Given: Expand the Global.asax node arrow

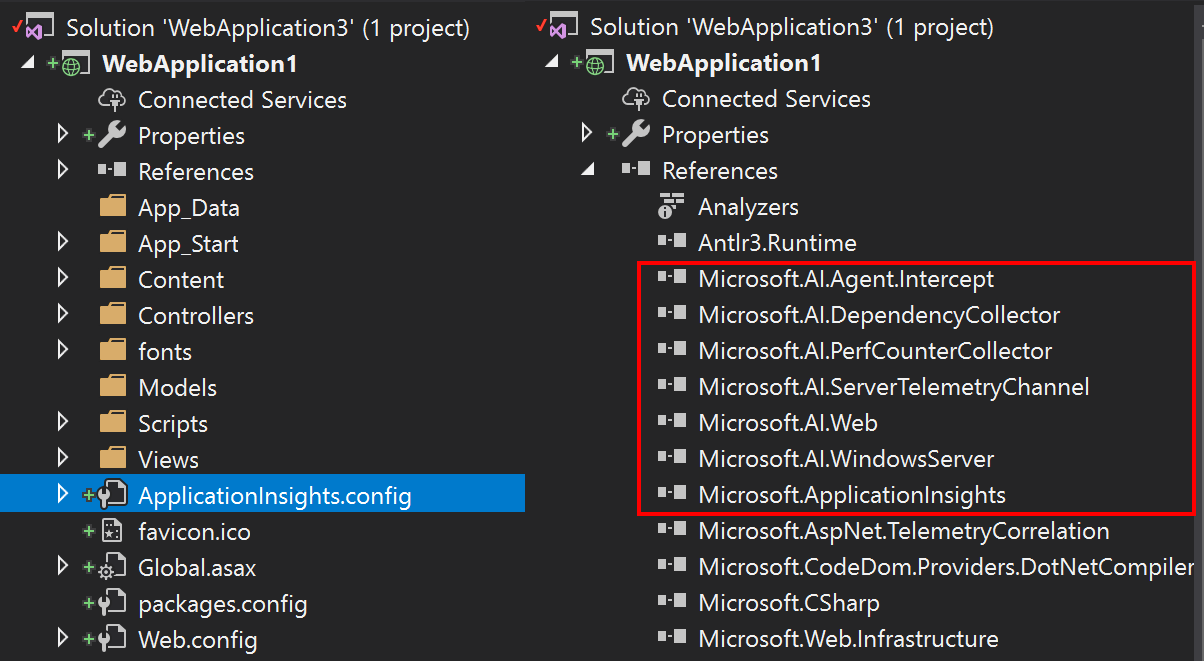Looking at the screenshot, I should (x=63, y=567).
